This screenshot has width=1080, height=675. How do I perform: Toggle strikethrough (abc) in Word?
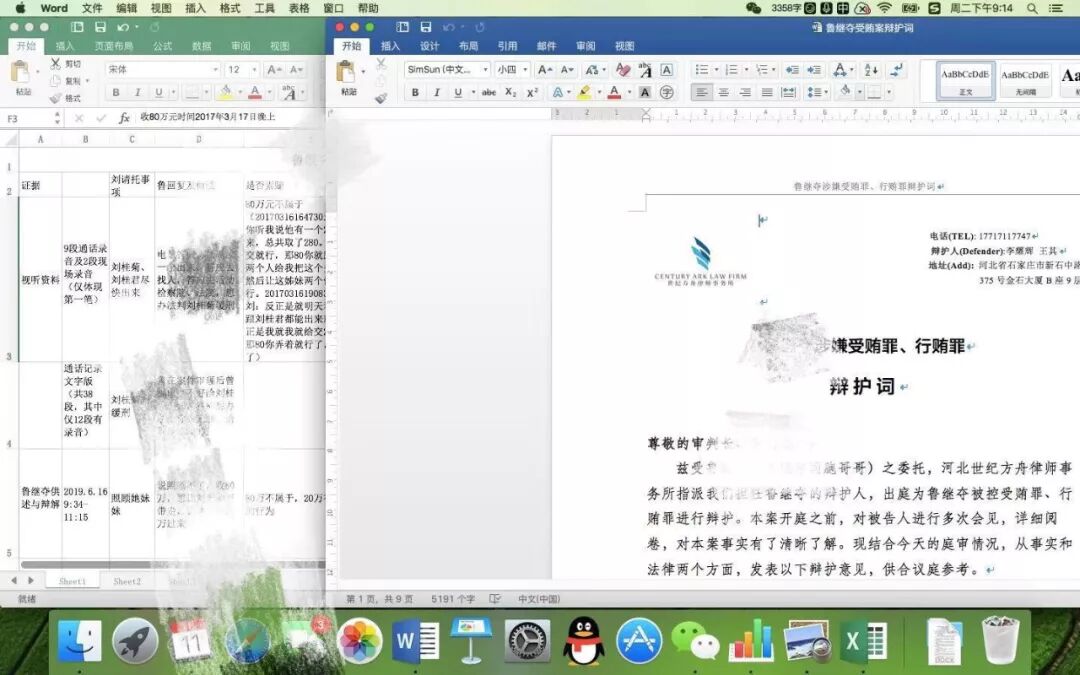[x=489, y=92]
